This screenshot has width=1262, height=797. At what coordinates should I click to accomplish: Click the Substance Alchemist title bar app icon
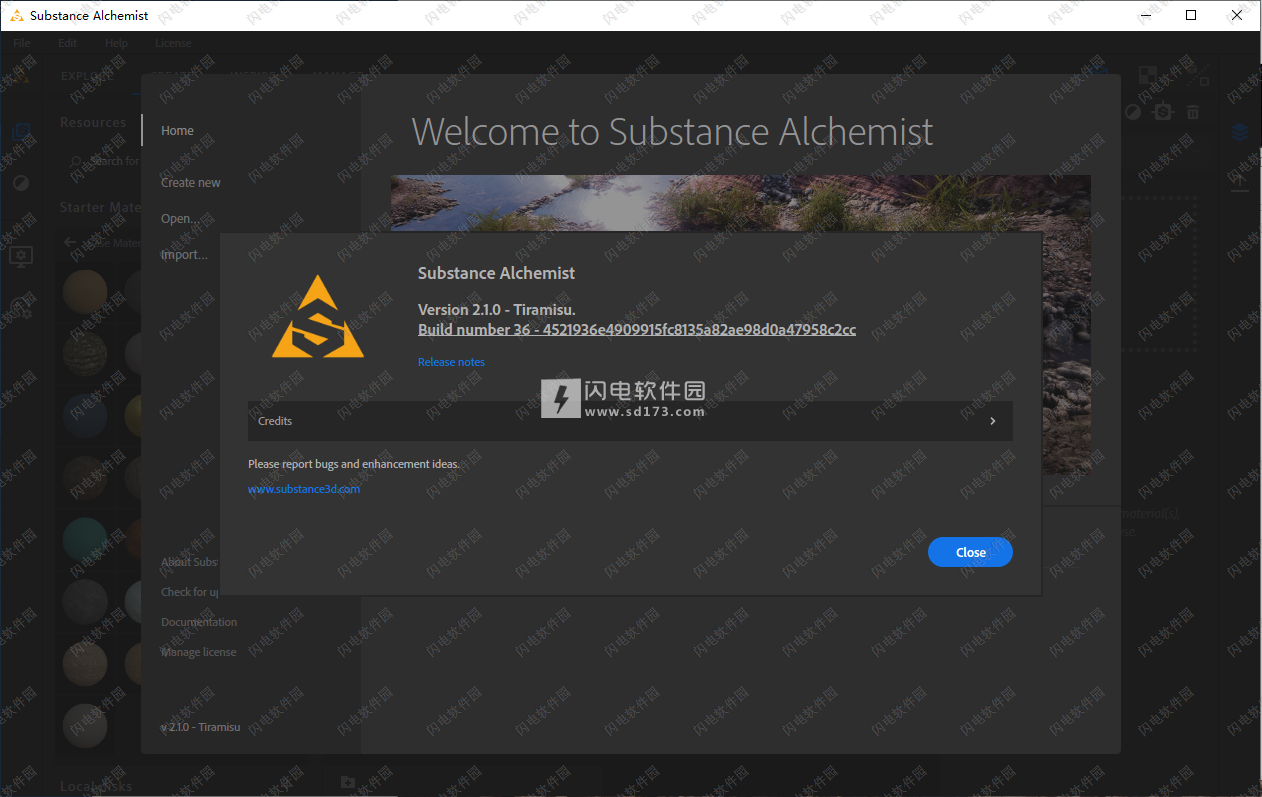click(16, 15)
